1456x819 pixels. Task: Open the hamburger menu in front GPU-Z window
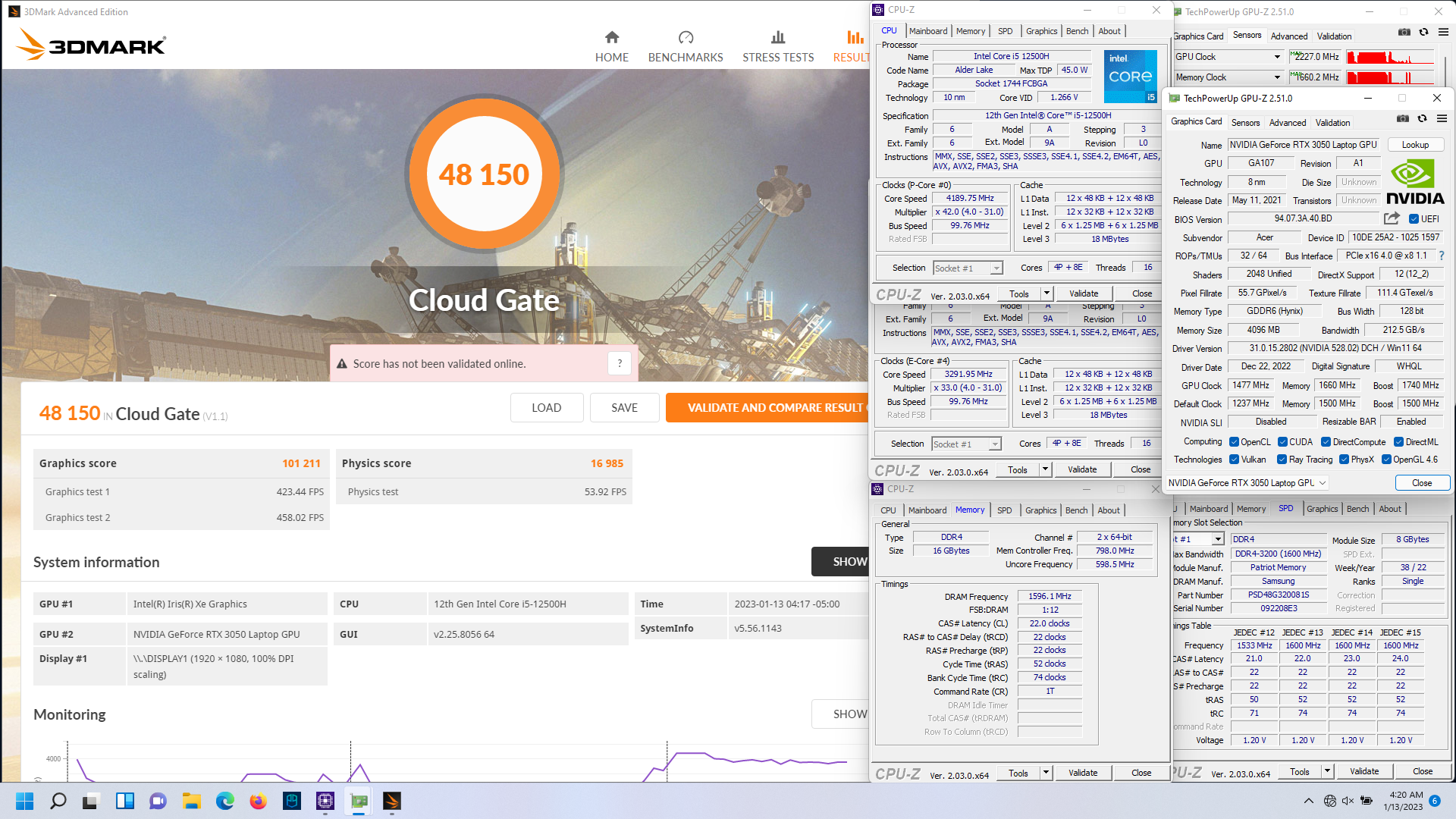coord(1442,119)
